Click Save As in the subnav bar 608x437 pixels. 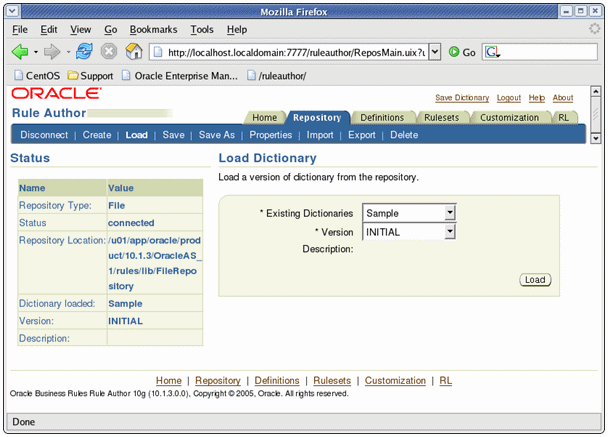pyautogui.click(x=217, y=135)
